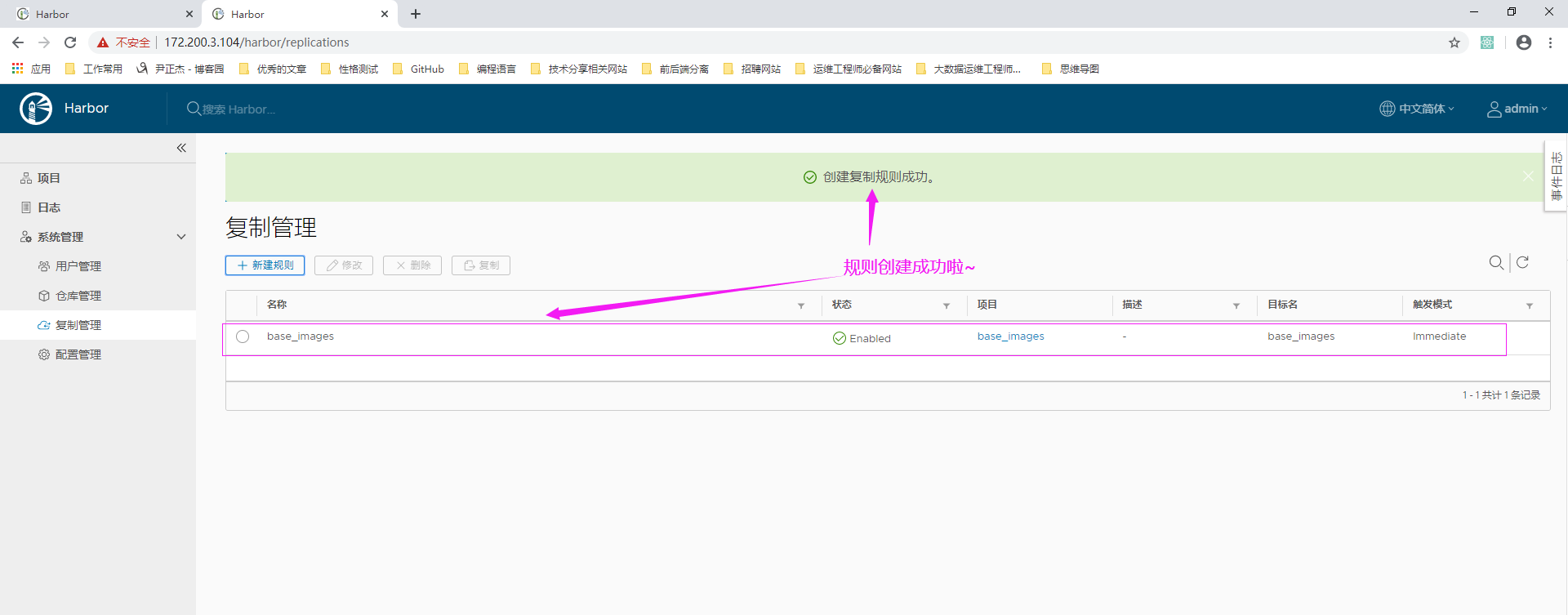Collapse the sidebar with double chevron
The image size is (1568, 615).
point(181,148)
